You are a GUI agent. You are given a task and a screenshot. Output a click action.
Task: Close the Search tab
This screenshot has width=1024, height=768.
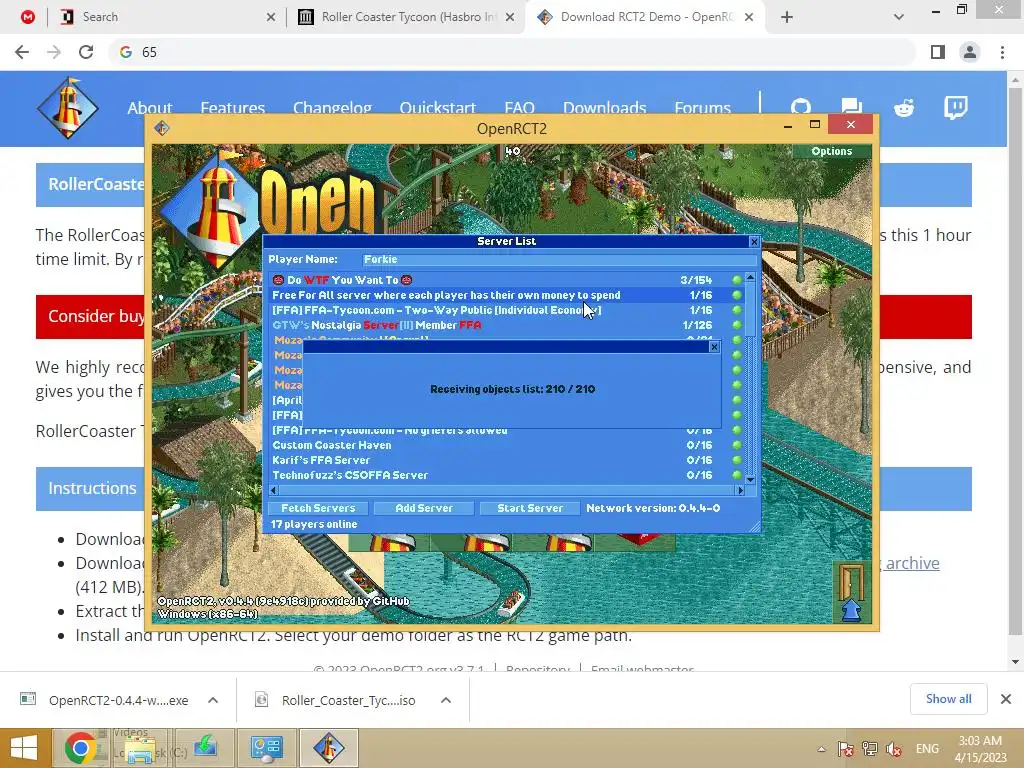coord(270,17)
